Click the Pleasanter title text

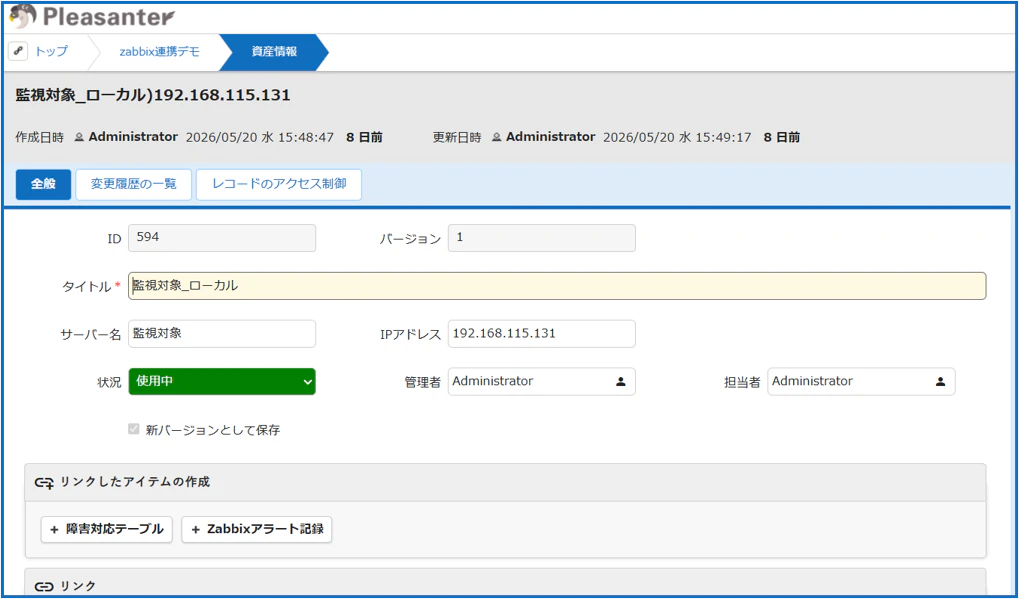[109, 17]
